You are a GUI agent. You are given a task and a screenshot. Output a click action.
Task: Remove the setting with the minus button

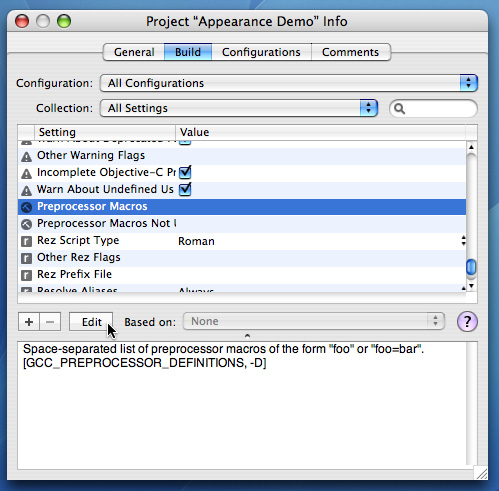pos(50,322)
